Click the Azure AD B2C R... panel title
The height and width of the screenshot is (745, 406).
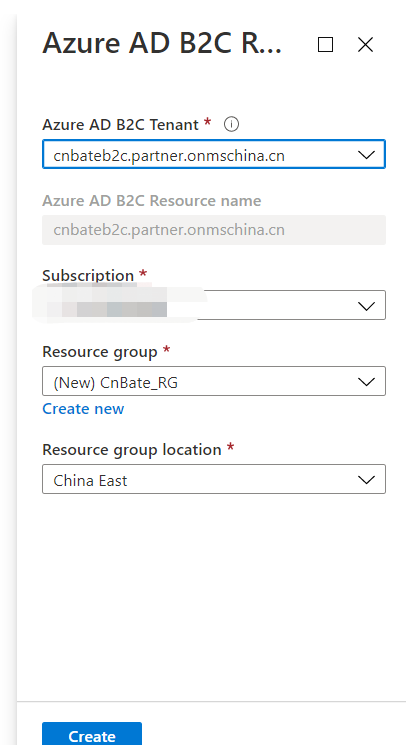[x=162, y=43]
